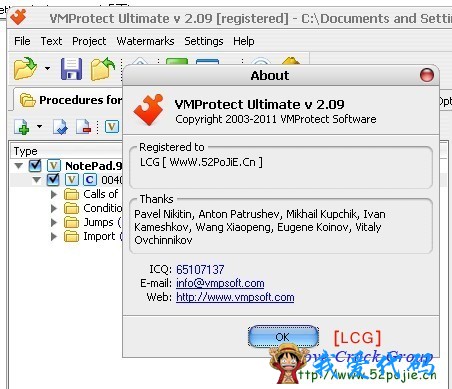Click the Type column header
The width and height of the screenshot is (452, 389).
coord(67,151)
